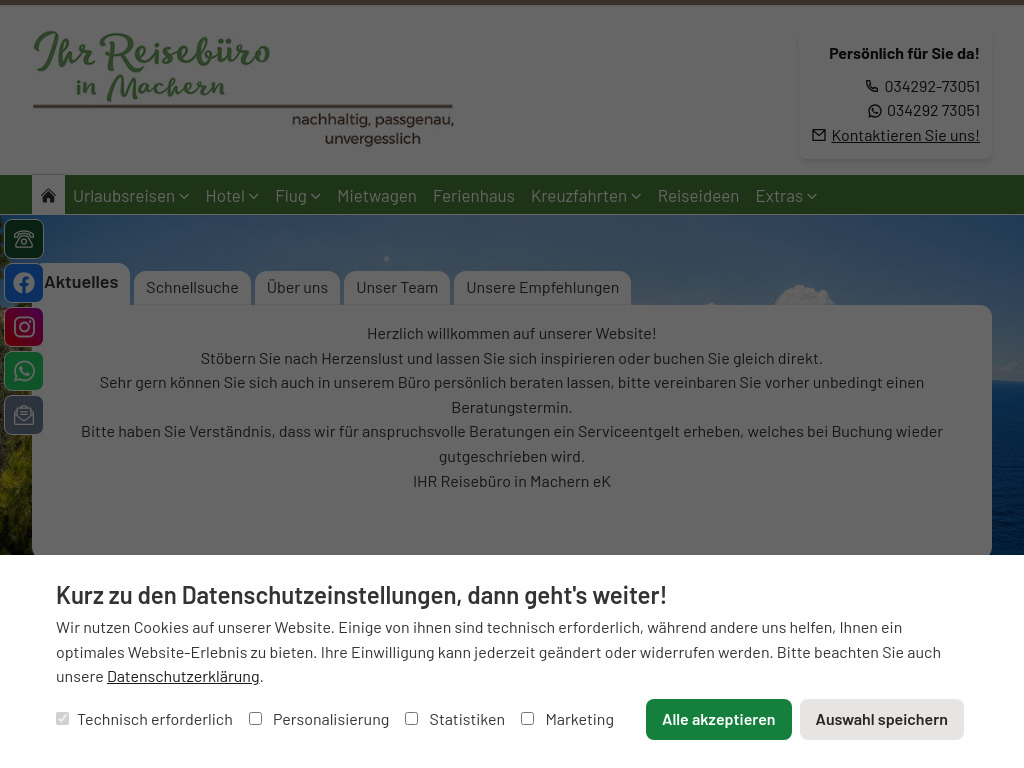Open the mail icon in the left sidebar
This screenshot has width=1024, height=768.
[x=24, y=415]
